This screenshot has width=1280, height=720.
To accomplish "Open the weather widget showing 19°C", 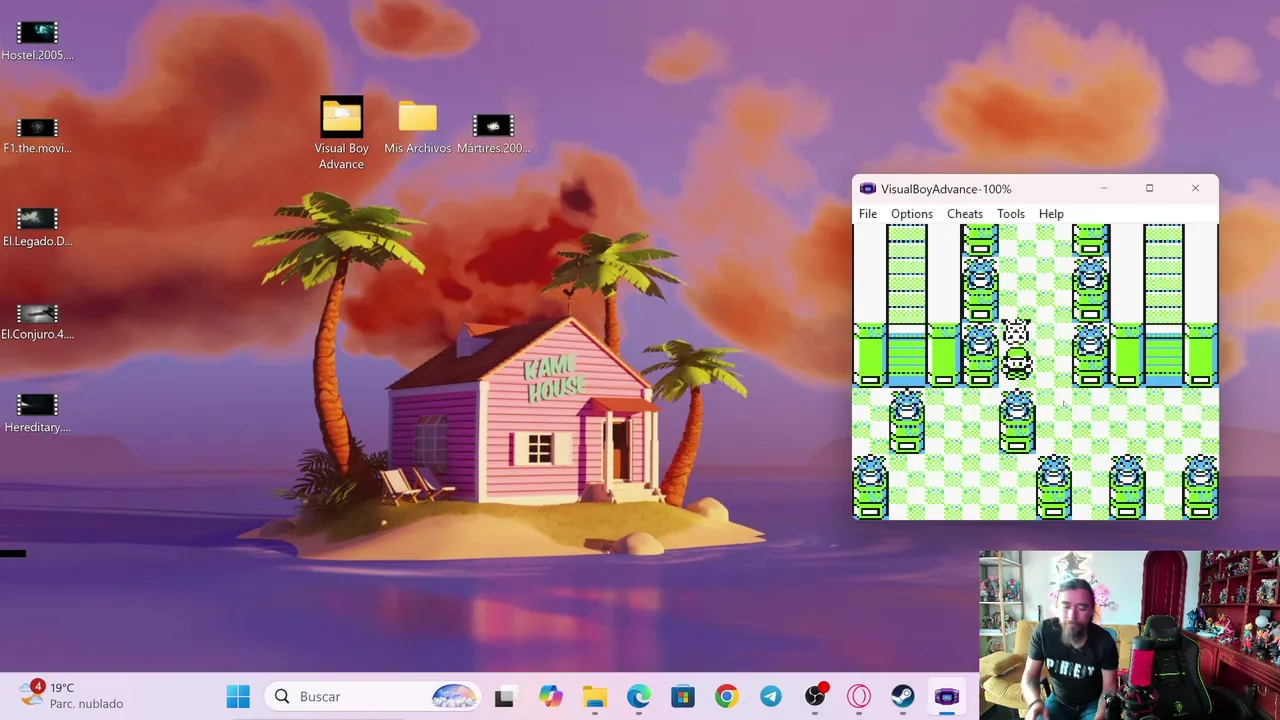I will 72,695.
